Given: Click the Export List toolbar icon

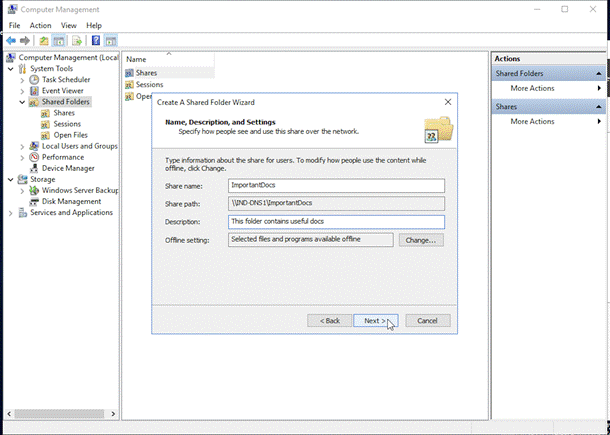Looking at the screenshot, I should point(77,40).
